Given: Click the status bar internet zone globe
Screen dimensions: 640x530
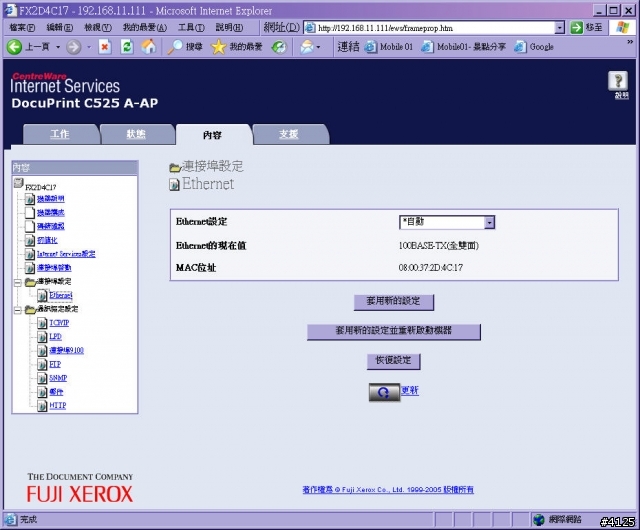Looking at the screenshot, I should [539, 520].
